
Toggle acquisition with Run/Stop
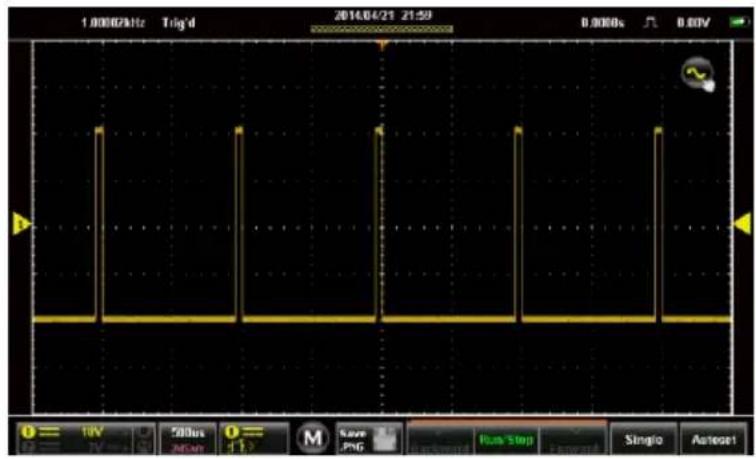pos(506,440)
